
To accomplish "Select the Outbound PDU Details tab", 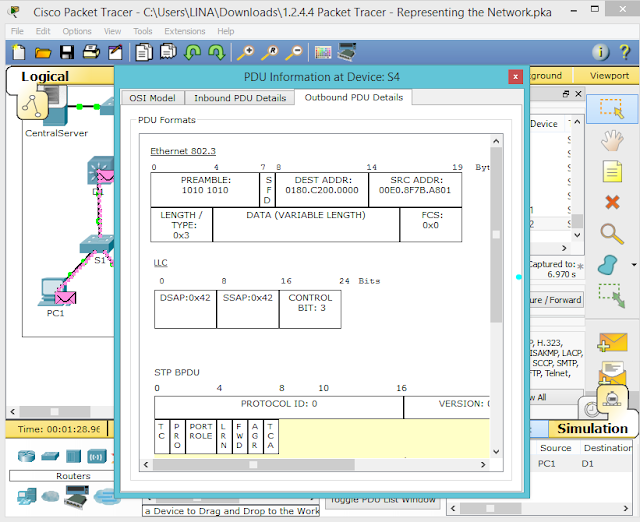I will coord(353,97).
